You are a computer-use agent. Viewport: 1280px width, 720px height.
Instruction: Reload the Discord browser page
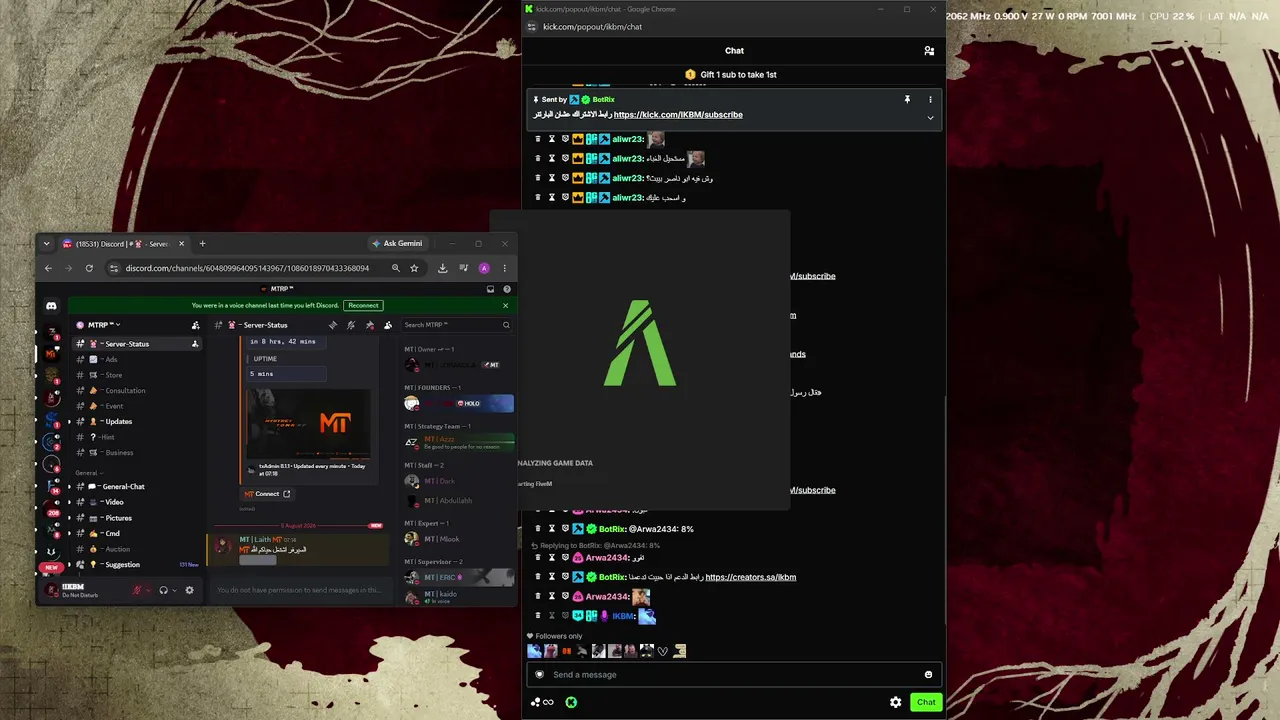pos(89,268)
